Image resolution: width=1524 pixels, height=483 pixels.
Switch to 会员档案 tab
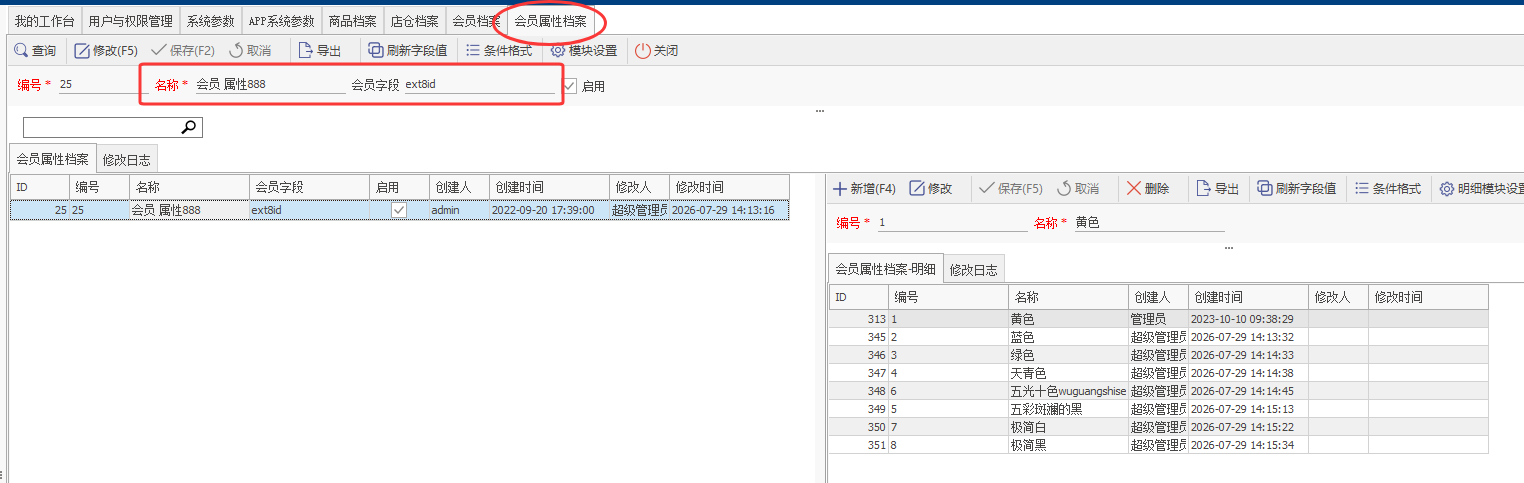point(476,21)
